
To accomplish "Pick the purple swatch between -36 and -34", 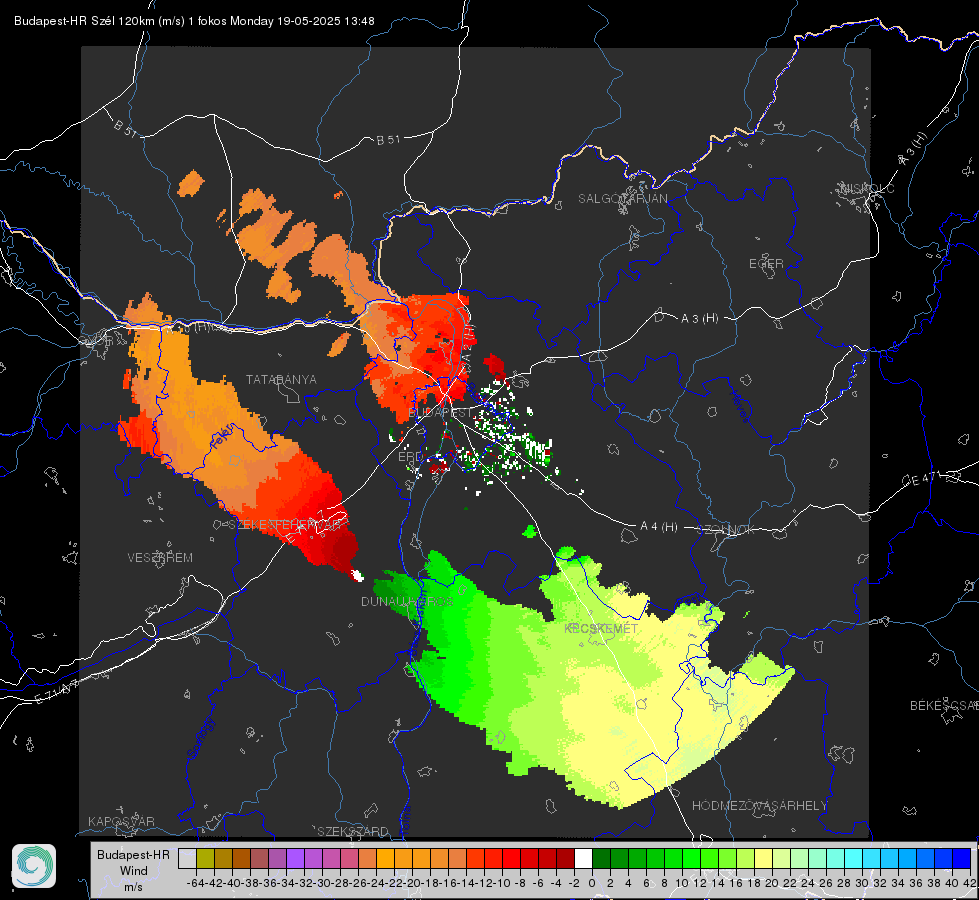I will pyautogui.click(x=277, y=859).
